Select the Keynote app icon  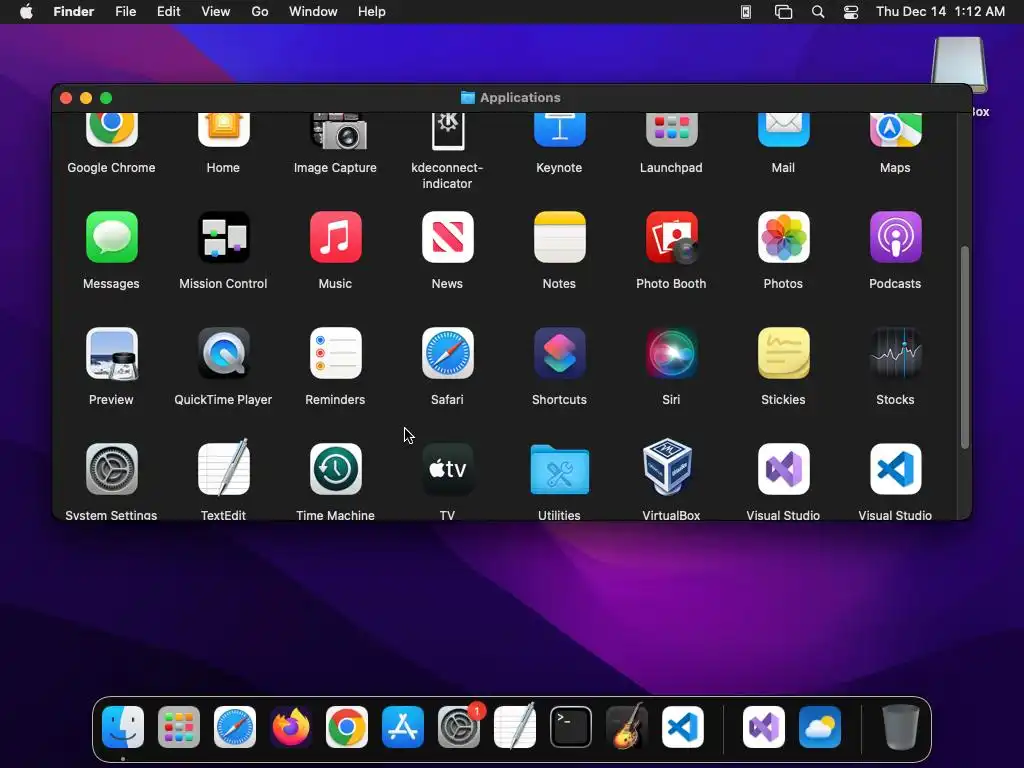[560, 129]
